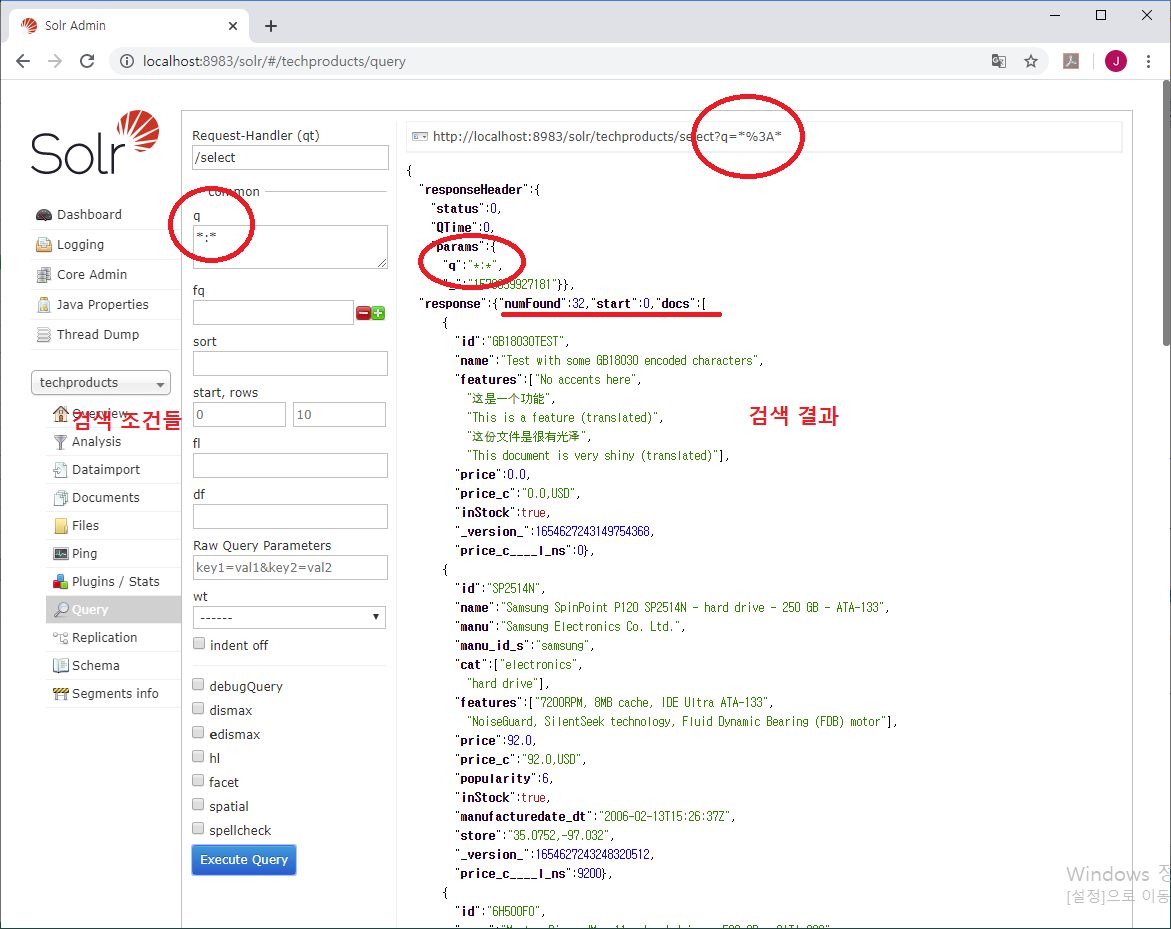Enable the hl checkbox
Screen dimensions: 1171x929
pyautogui.click(x=198, y=756)
